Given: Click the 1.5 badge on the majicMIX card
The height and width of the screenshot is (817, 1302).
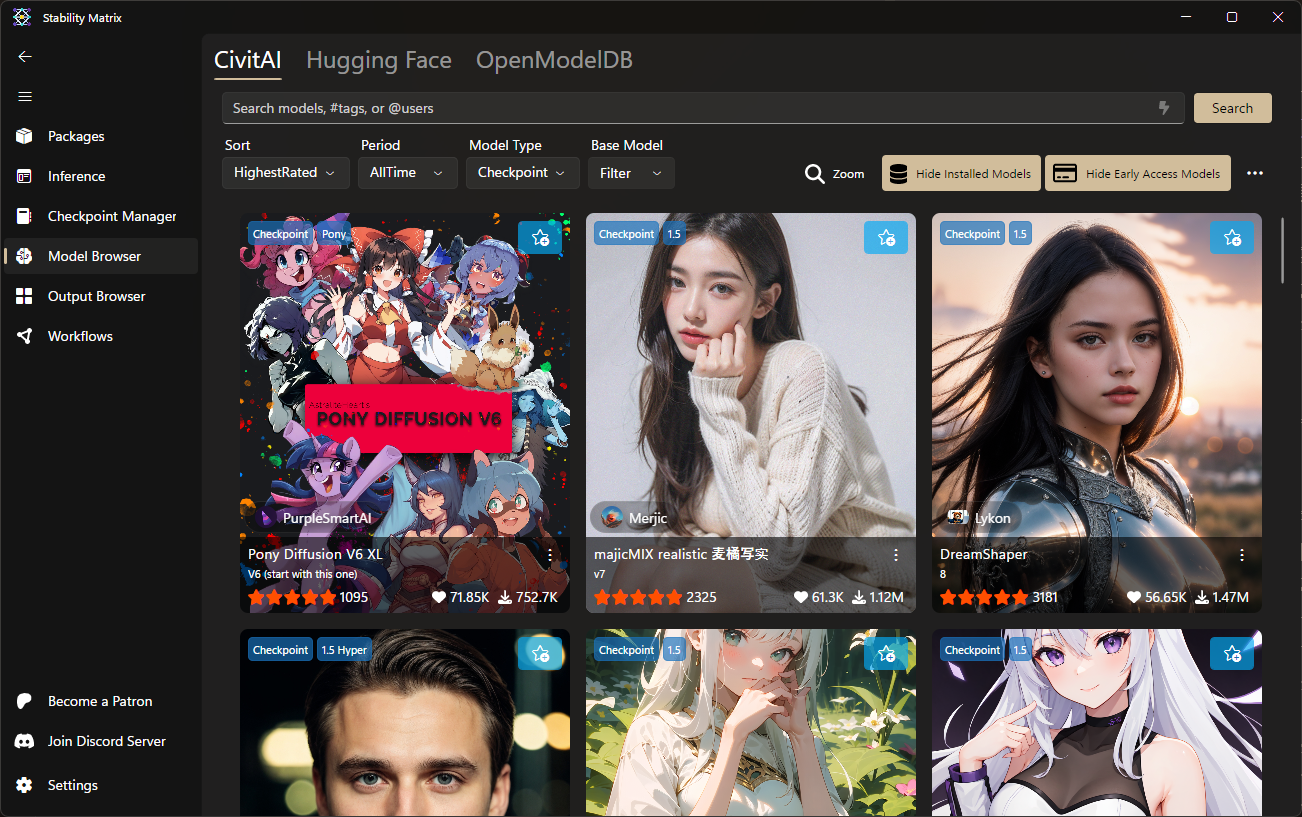Looking at the screenshot, I should (x=674, y=234).
